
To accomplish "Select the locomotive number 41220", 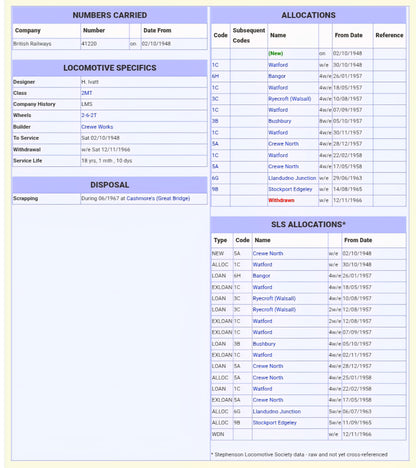I will pos(89,44).
